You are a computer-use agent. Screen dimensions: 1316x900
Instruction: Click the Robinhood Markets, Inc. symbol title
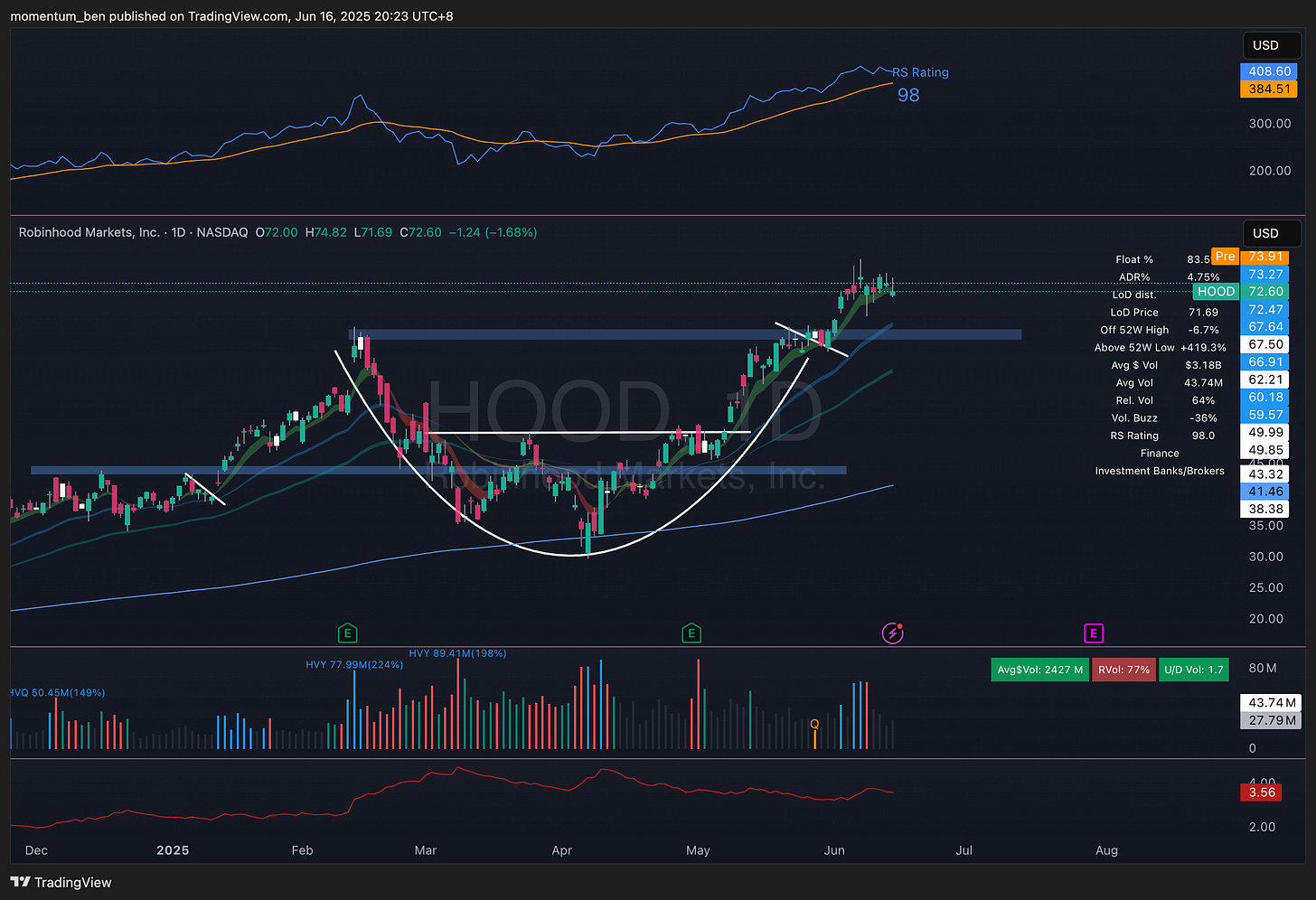pyautogui.click(x=89, y=232)
